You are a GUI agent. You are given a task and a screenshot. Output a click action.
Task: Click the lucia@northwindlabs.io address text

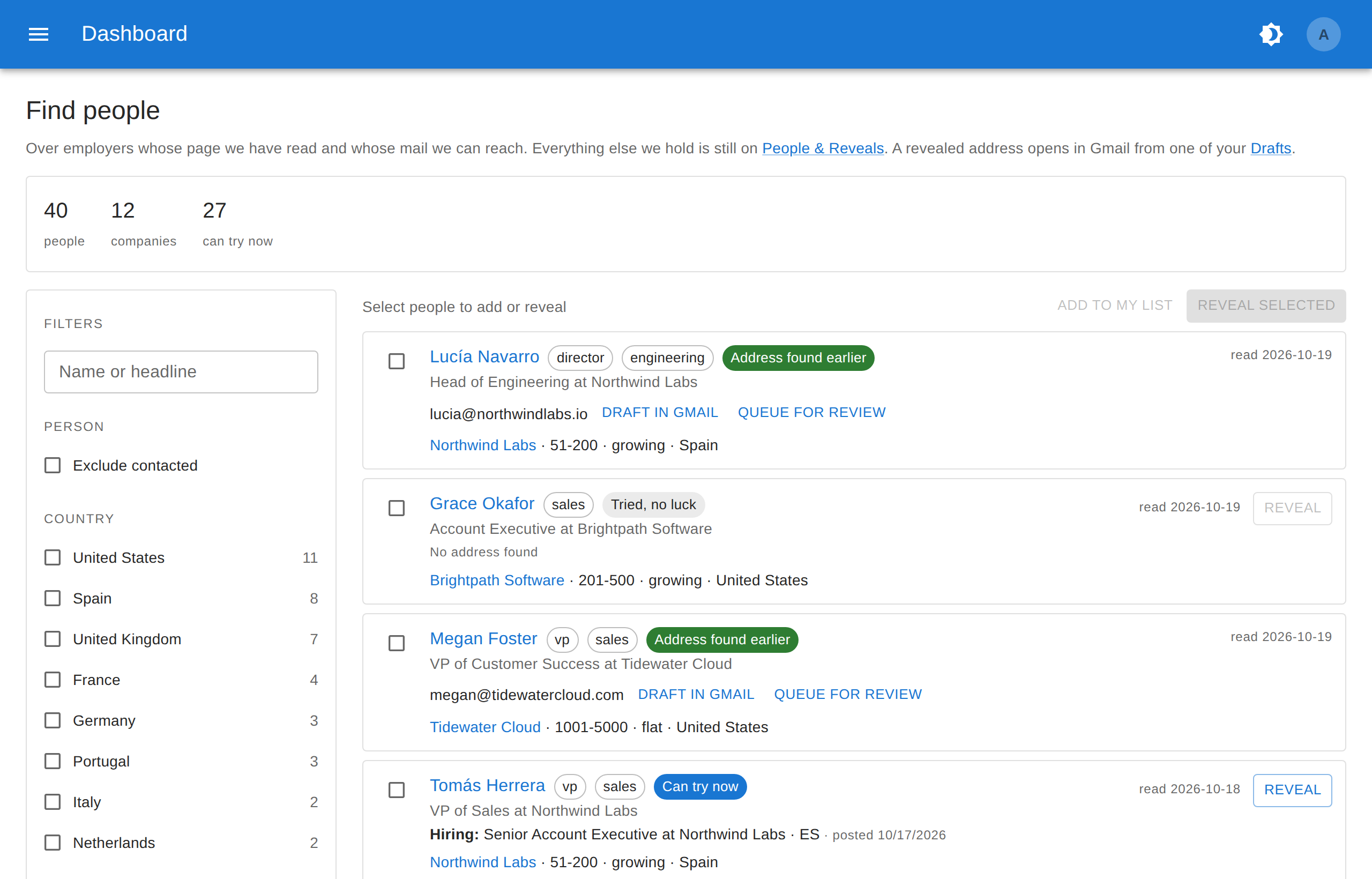point(508,414)
